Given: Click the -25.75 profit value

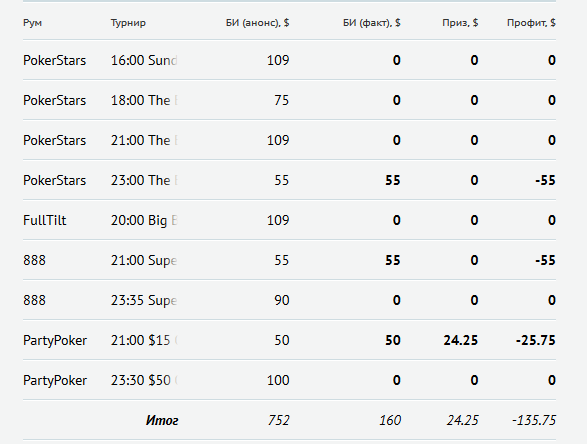Looking at the screenshot, I should click(535, 340).
